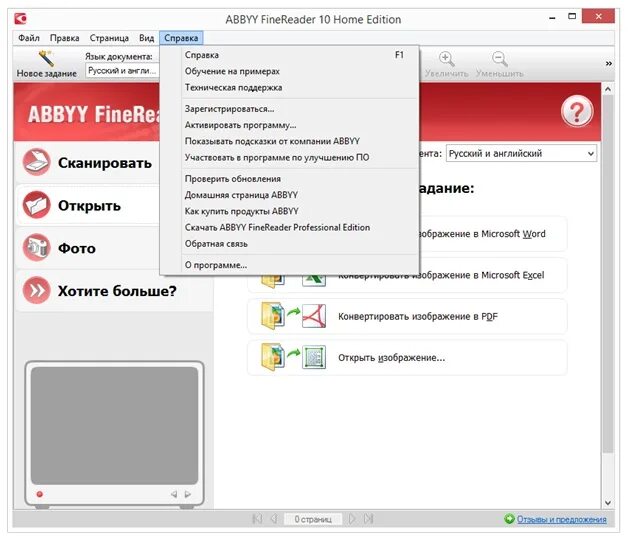Choose Обратная связь menu item
The image size is (628, 540).
290,244
